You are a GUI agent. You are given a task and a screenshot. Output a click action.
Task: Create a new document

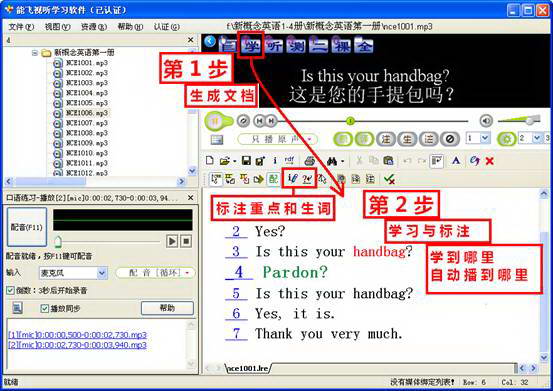click(x=210, y=161)
